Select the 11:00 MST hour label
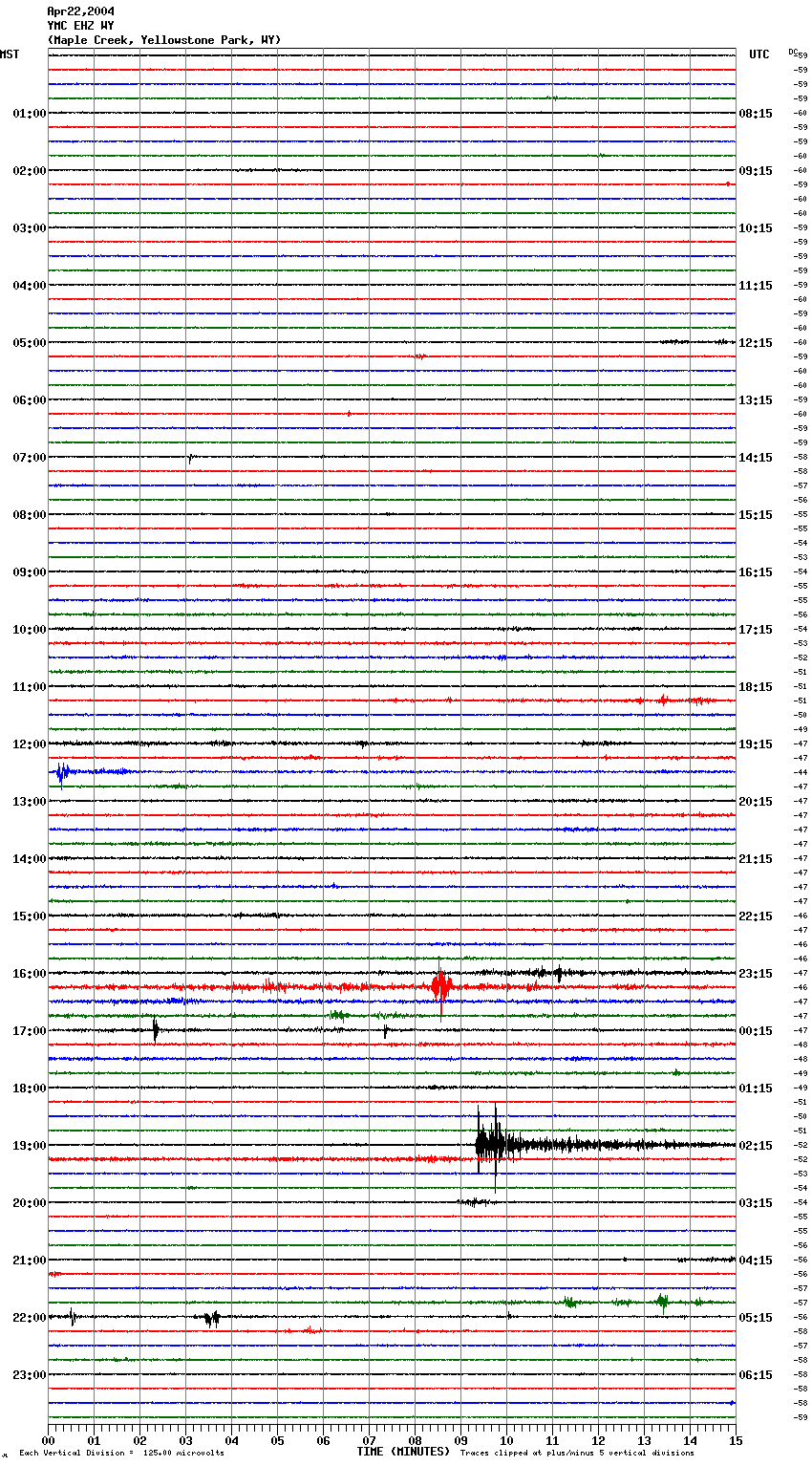This screenshot has width=812, height=1466. point(30,687)
